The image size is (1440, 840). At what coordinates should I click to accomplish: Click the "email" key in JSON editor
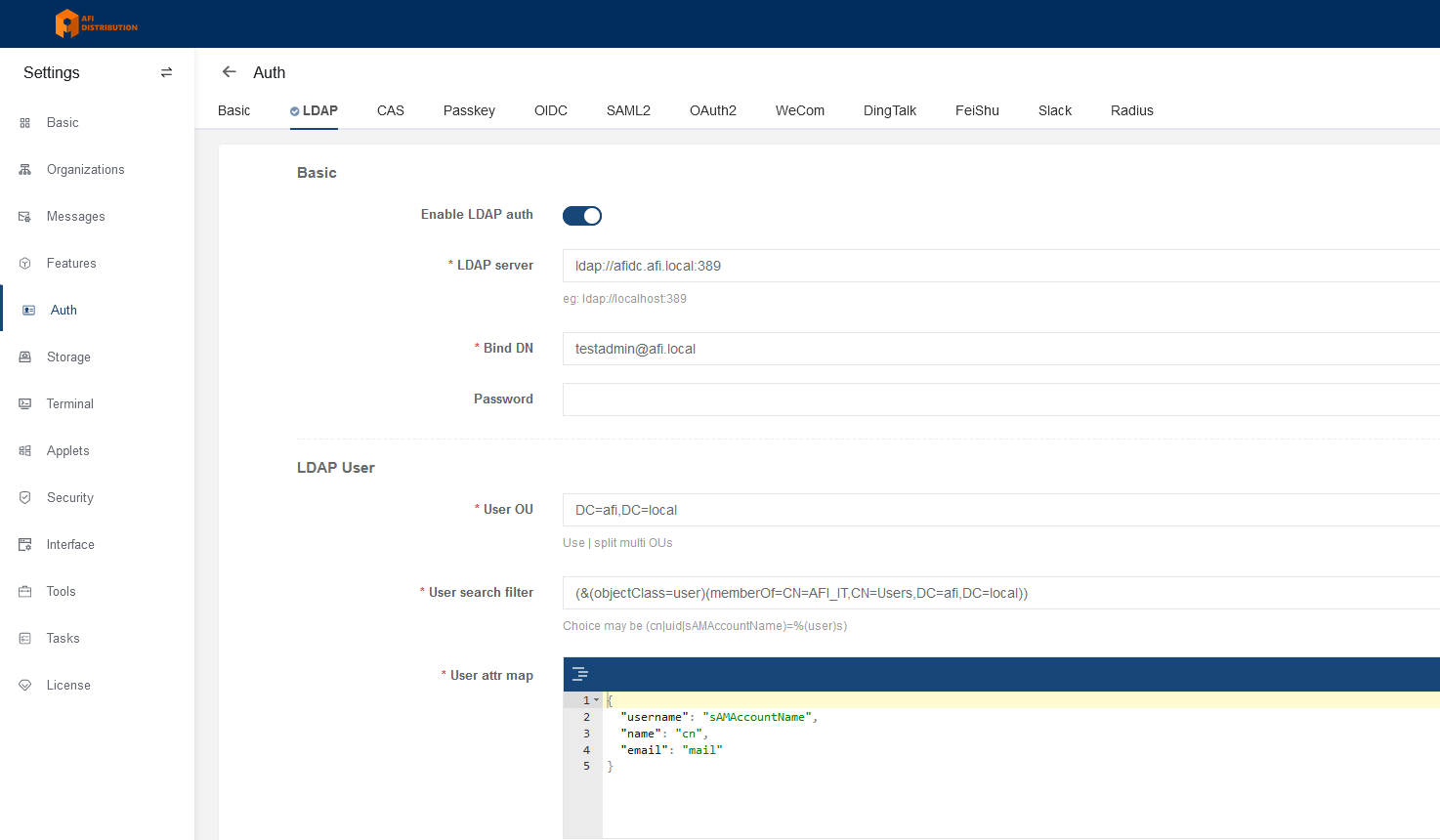pyautogui.click(x=645, y=750)
